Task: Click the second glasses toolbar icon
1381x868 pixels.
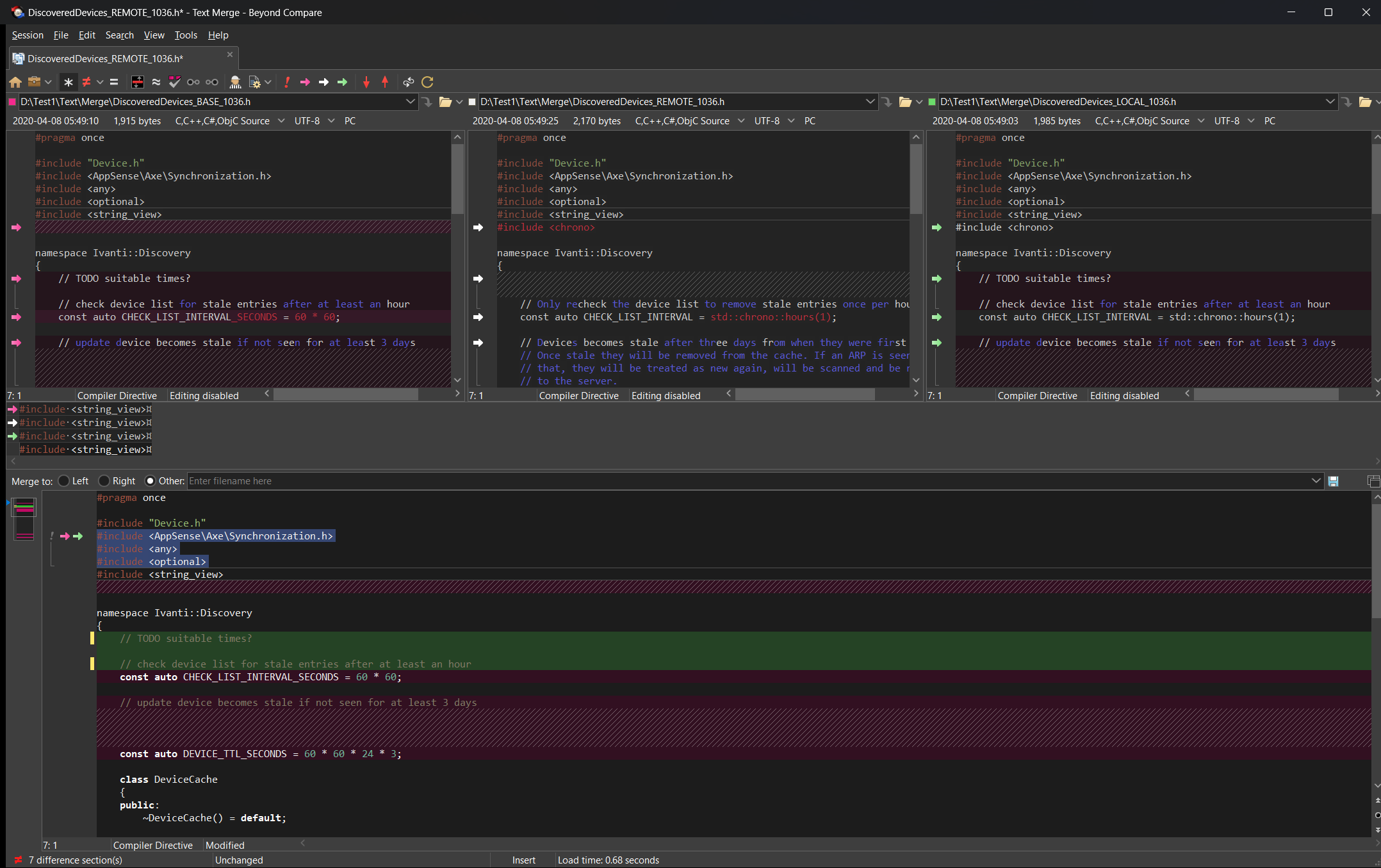Action: coord(212,82)
